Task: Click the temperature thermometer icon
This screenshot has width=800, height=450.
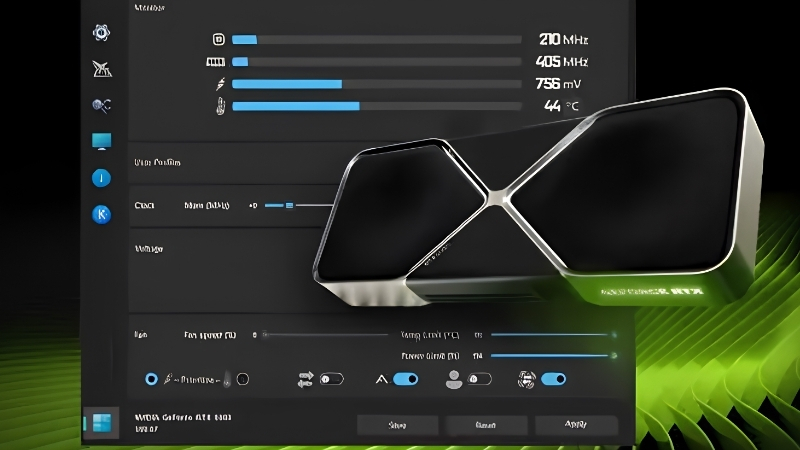Action: pos(220,106)
